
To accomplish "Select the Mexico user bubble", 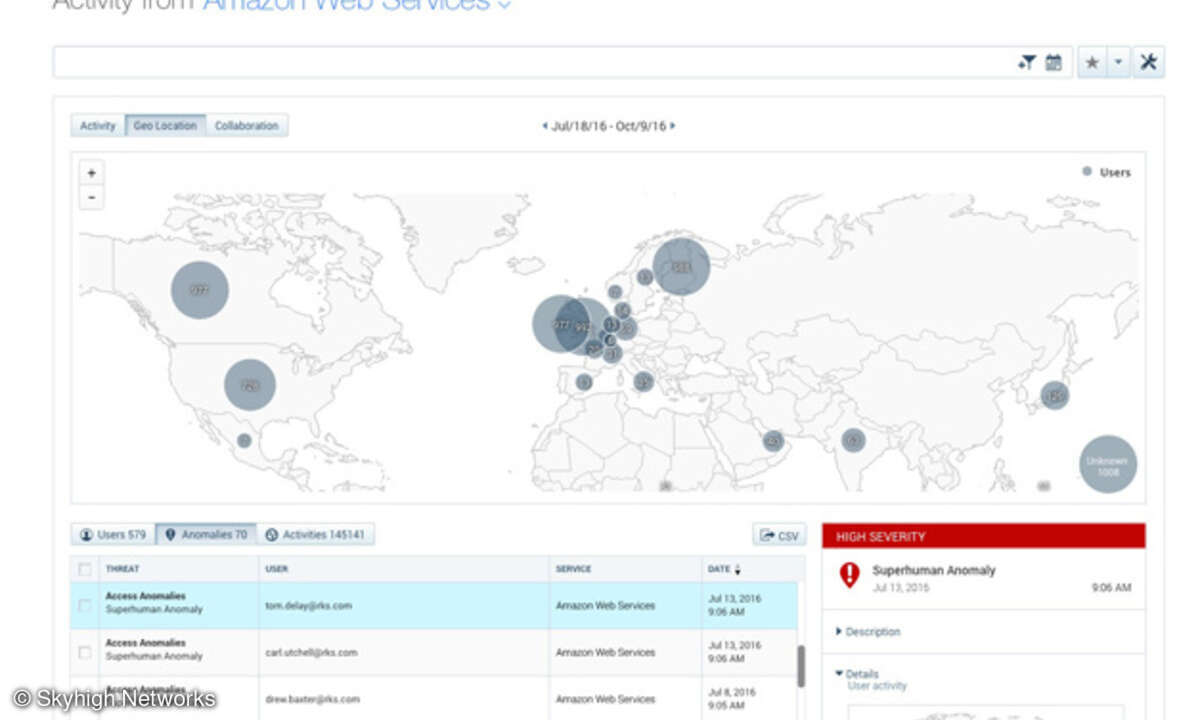I will (x=244, y=440).
